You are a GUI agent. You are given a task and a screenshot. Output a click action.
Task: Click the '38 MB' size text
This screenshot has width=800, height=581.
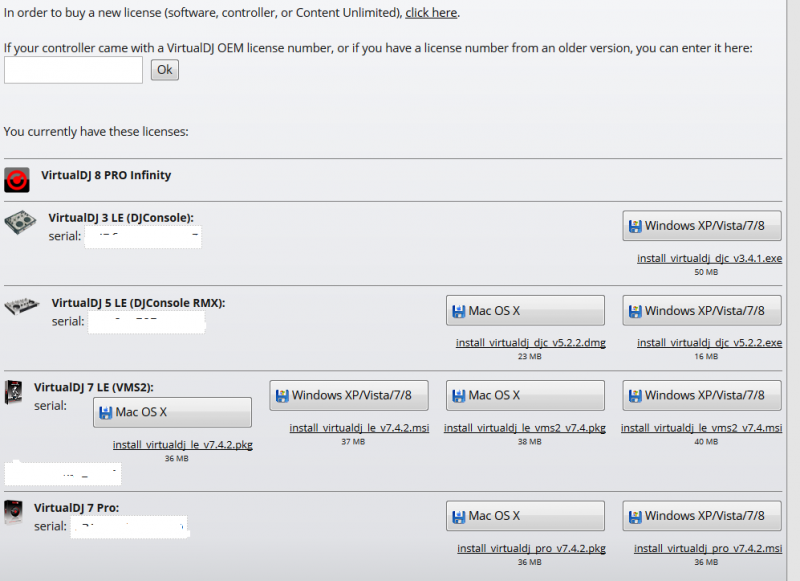(x=530, y=441)
